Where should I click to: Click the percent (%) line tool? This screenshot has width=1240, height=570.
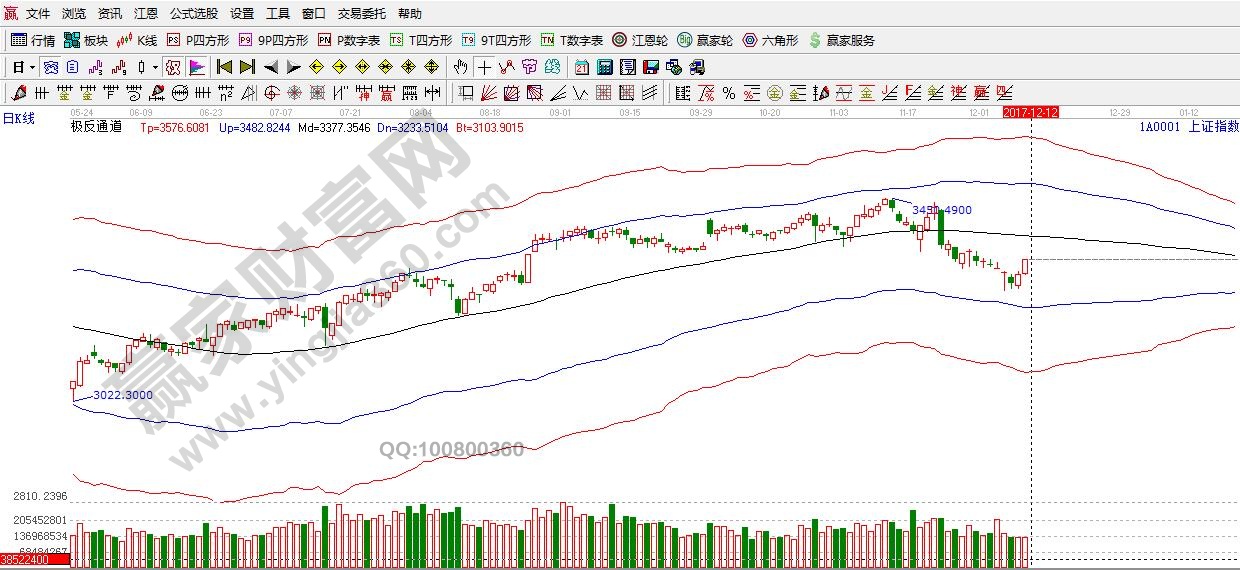[x=728, y=93]
